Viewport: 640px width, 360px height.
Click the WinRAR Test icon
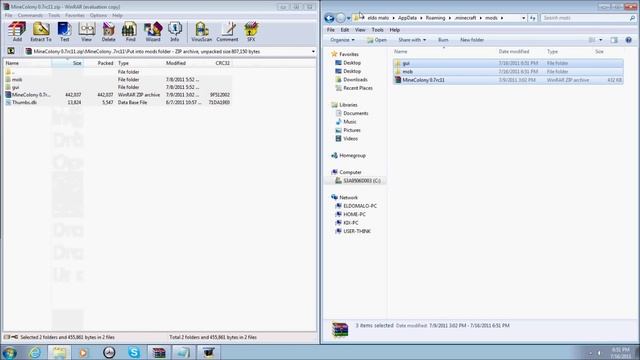[x=64, y=32]
